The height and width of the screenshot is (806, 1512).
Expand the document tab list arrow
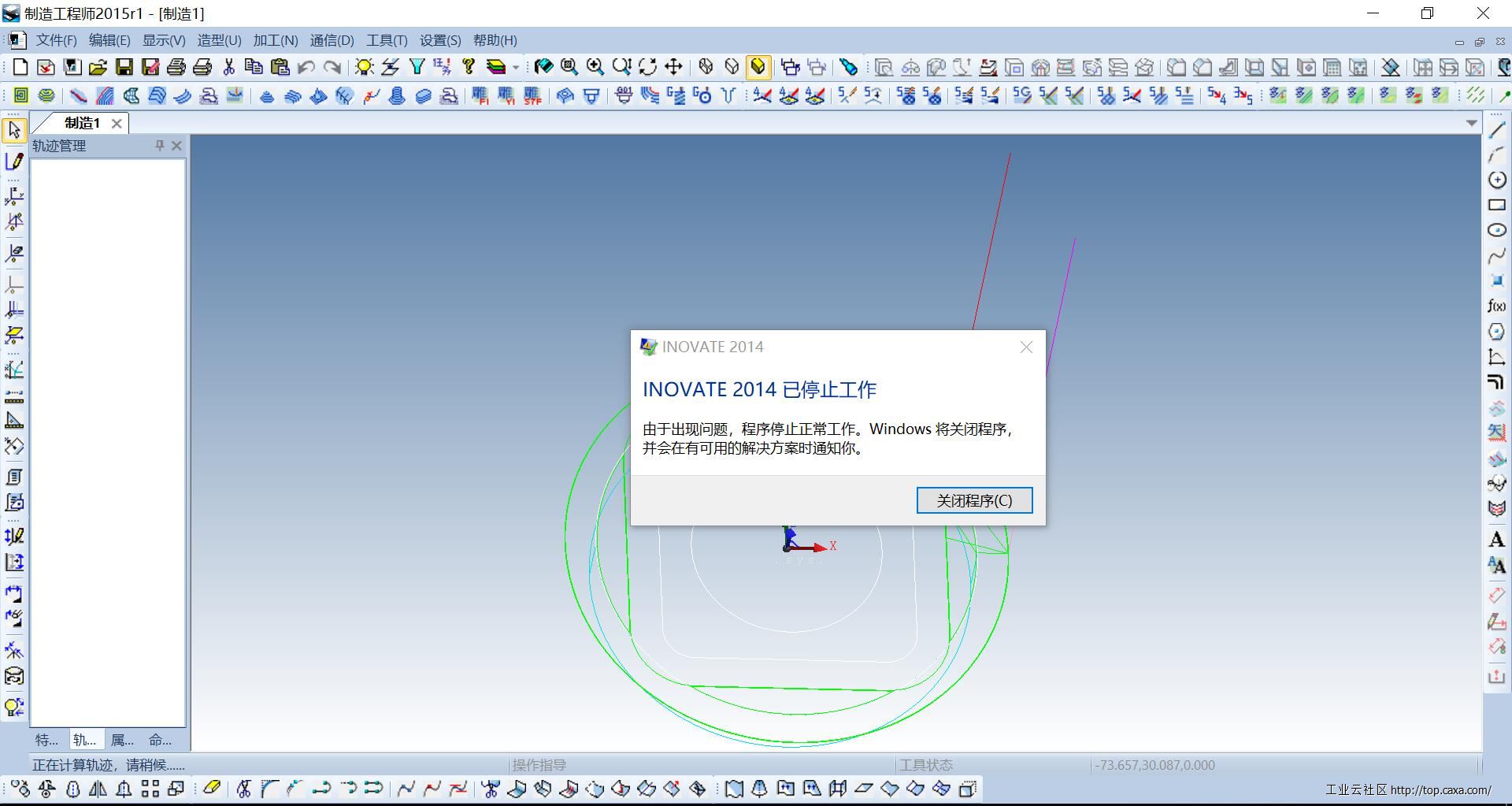click(x=1471, y=123)
